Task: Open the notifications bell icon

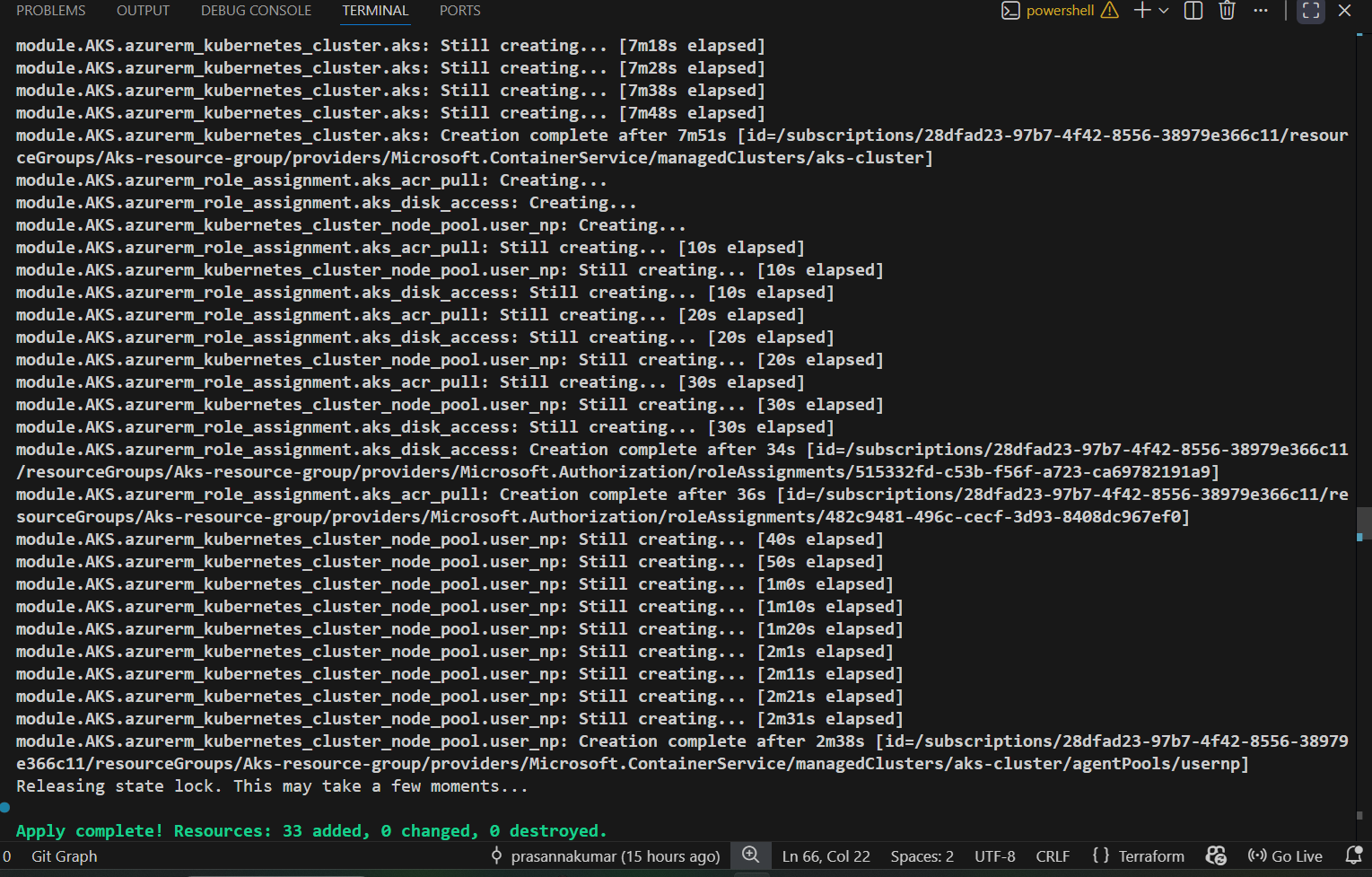Action: tap(1353, 855)
